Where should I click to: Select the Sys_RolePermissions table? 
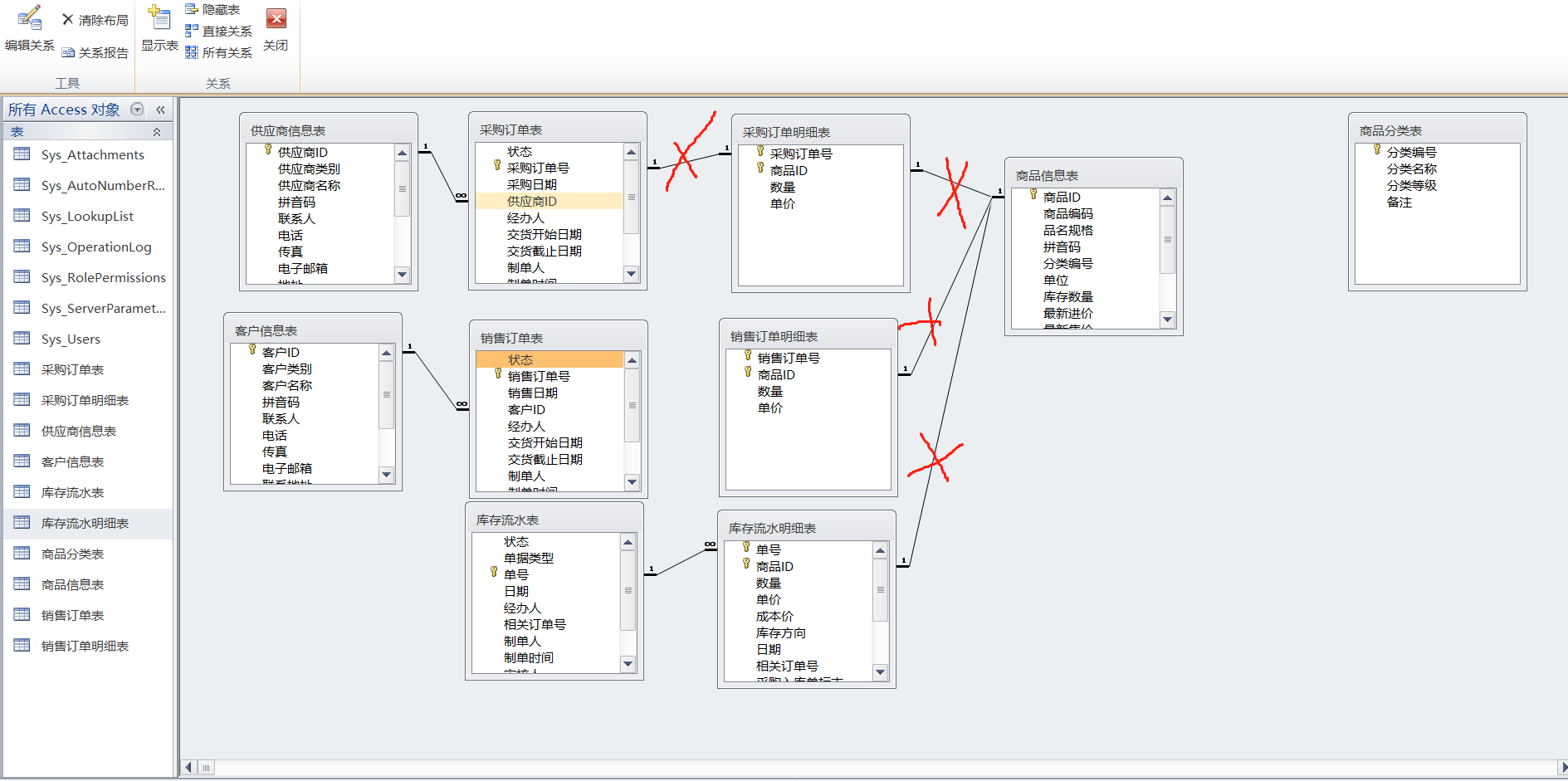(x=90, y=277)
